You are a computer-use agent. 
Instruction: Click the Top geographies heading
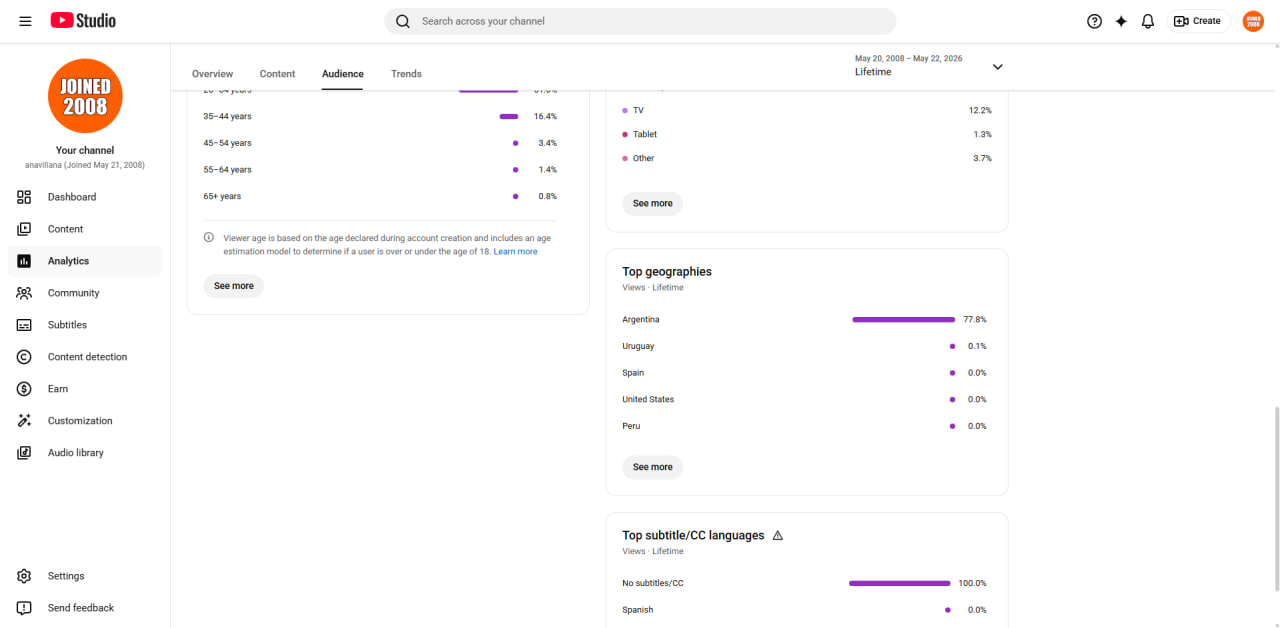(x=667, y=272)
